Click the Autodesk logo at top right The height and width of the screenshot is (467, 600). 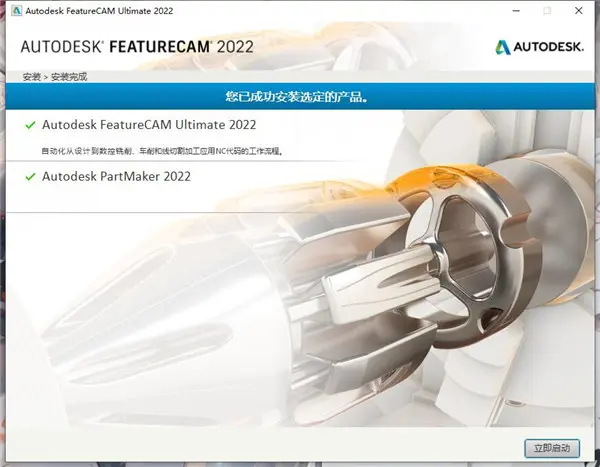click(x=540, y=47)
